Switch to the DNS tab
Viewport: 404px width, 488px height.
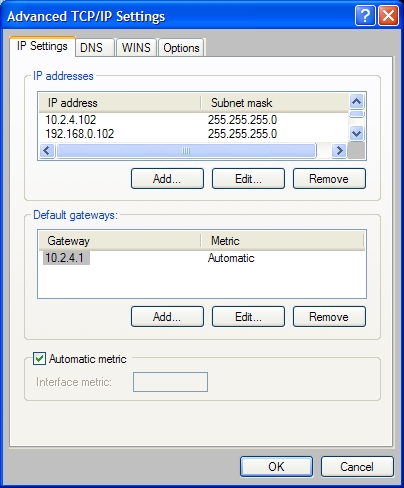click(91, 47)
